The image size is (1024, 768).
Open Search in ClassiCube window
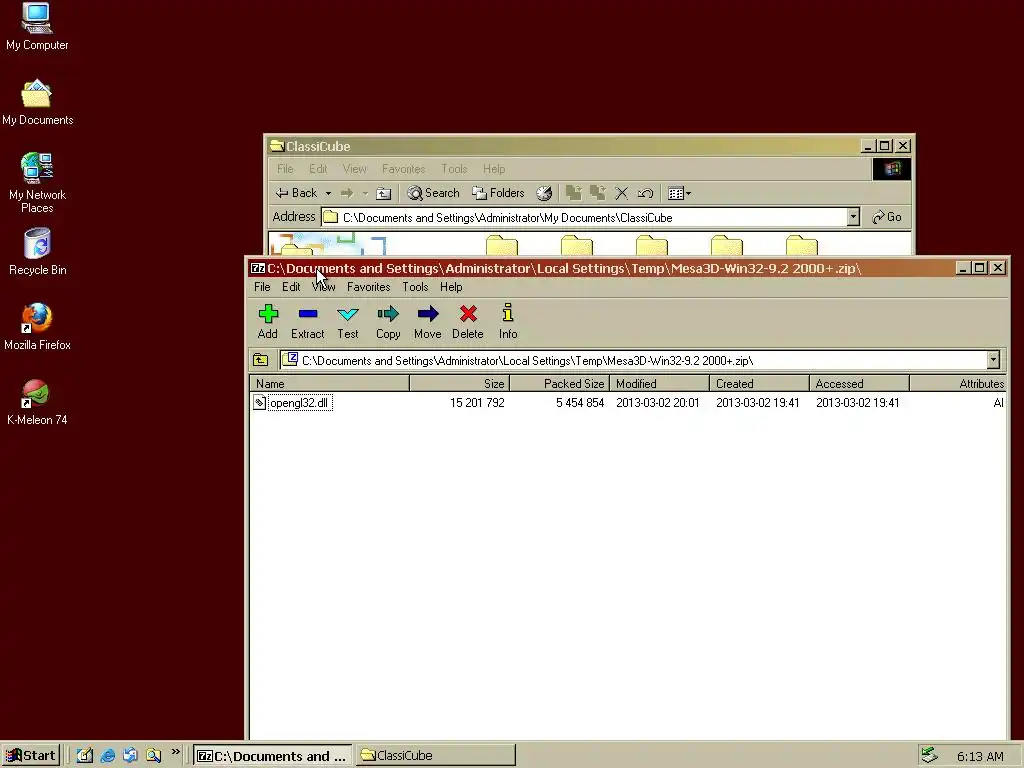(433, 193)
